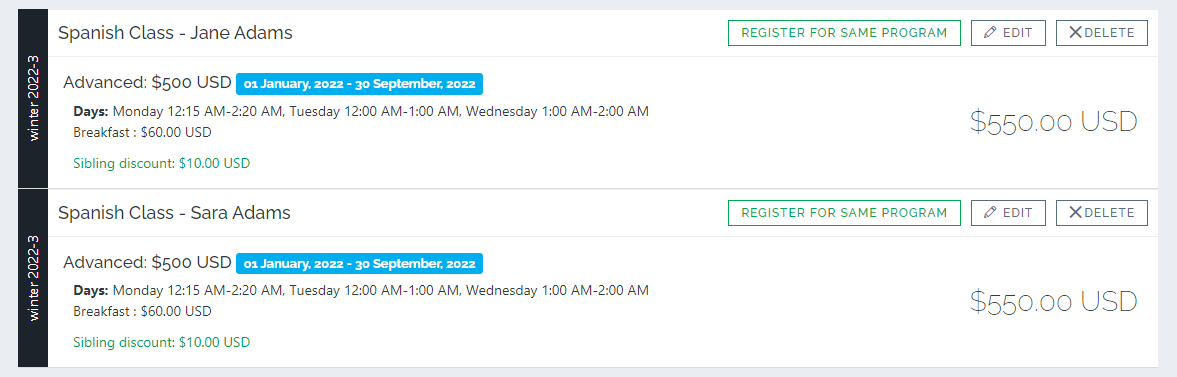Click Sara Adams Advanced $500 USD level

(147, 263)
